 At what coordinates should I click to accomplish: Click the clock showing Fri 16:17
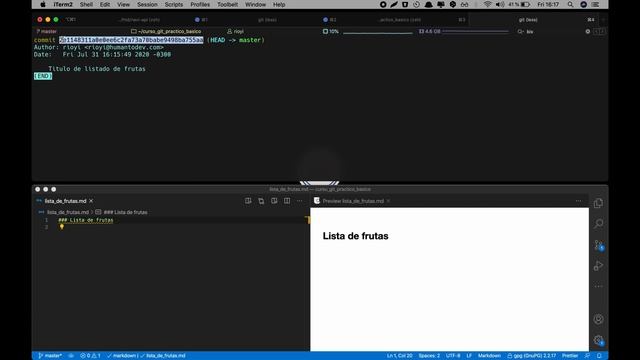point(548,4)
